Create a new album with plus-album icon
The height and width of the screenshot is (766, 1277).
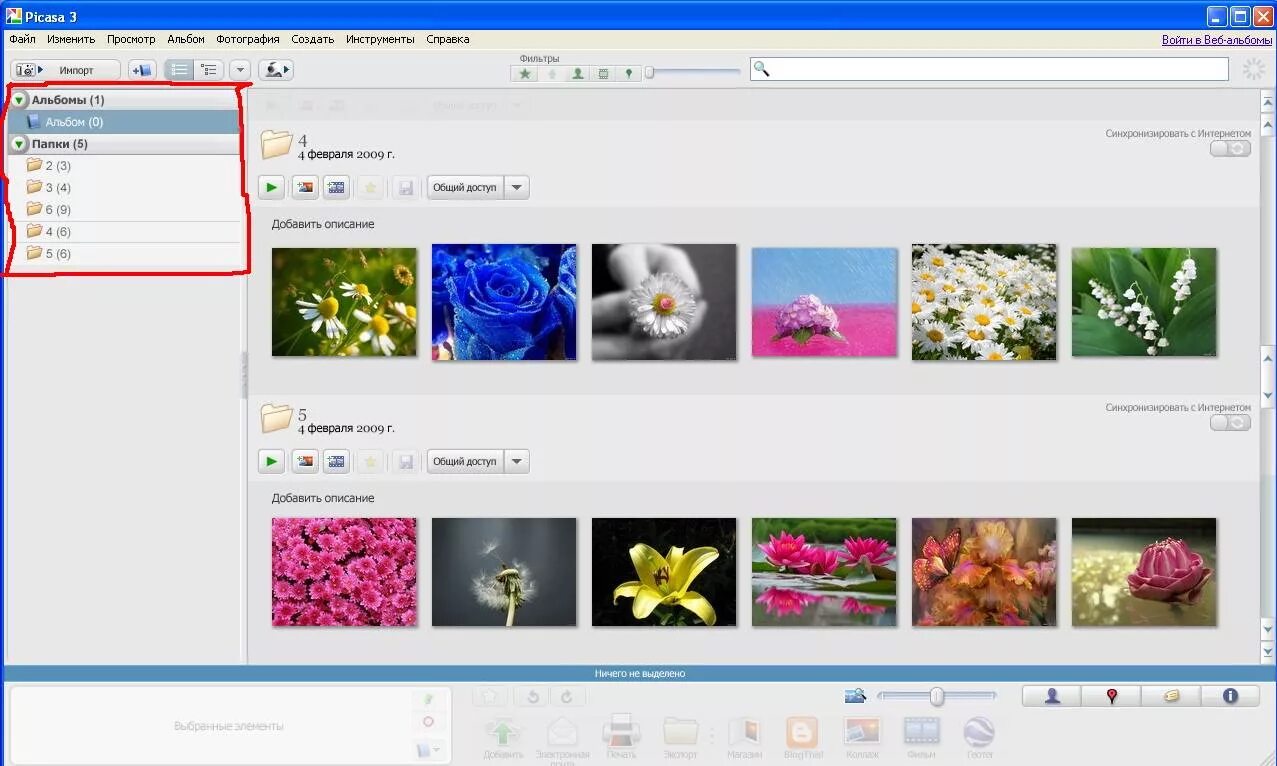pyautogui.click(x=143, y=70)
